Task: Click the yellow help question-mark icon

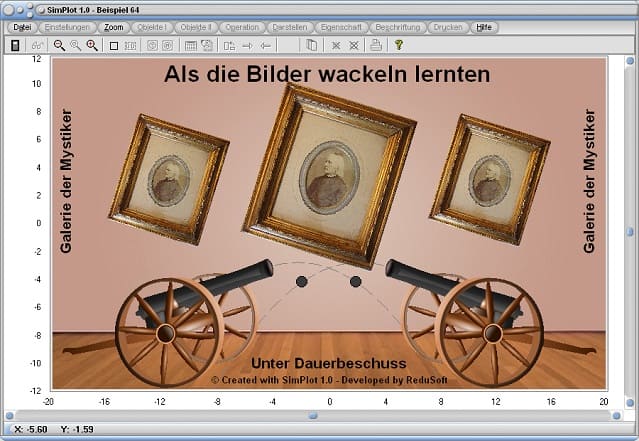Action: pos(399,45)
